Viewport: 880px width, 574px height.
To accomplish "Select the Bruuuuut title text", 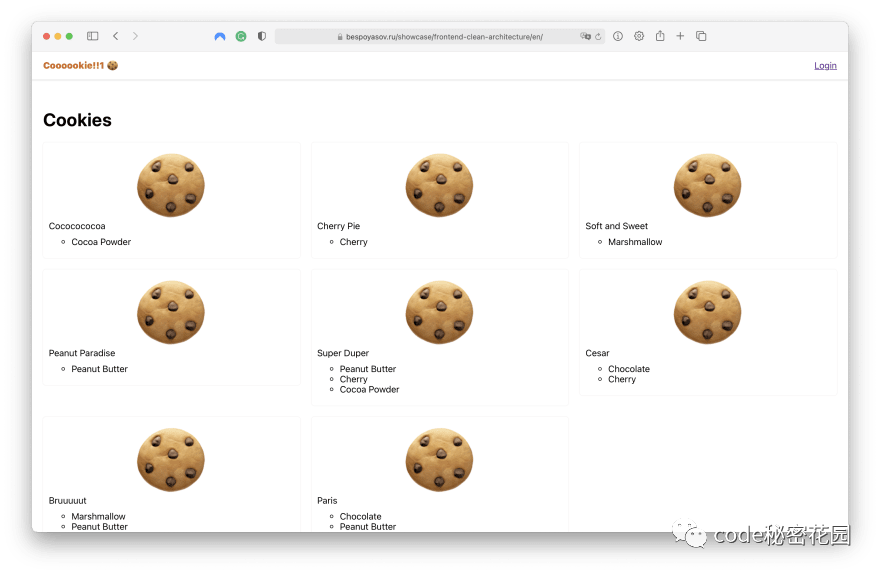I will [x=67, y=500].
